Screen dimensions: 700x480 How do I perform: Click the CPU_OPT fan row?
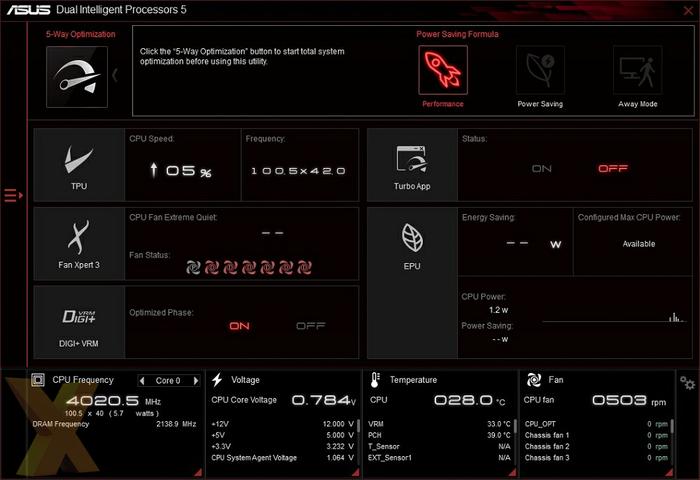click(596, 424)
